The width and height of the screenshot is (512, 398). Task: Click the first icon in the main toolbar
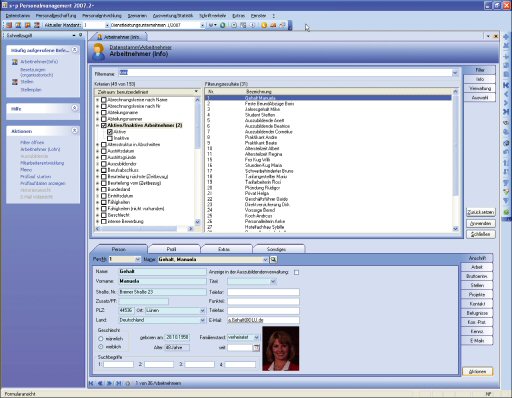tap(9, 25)
